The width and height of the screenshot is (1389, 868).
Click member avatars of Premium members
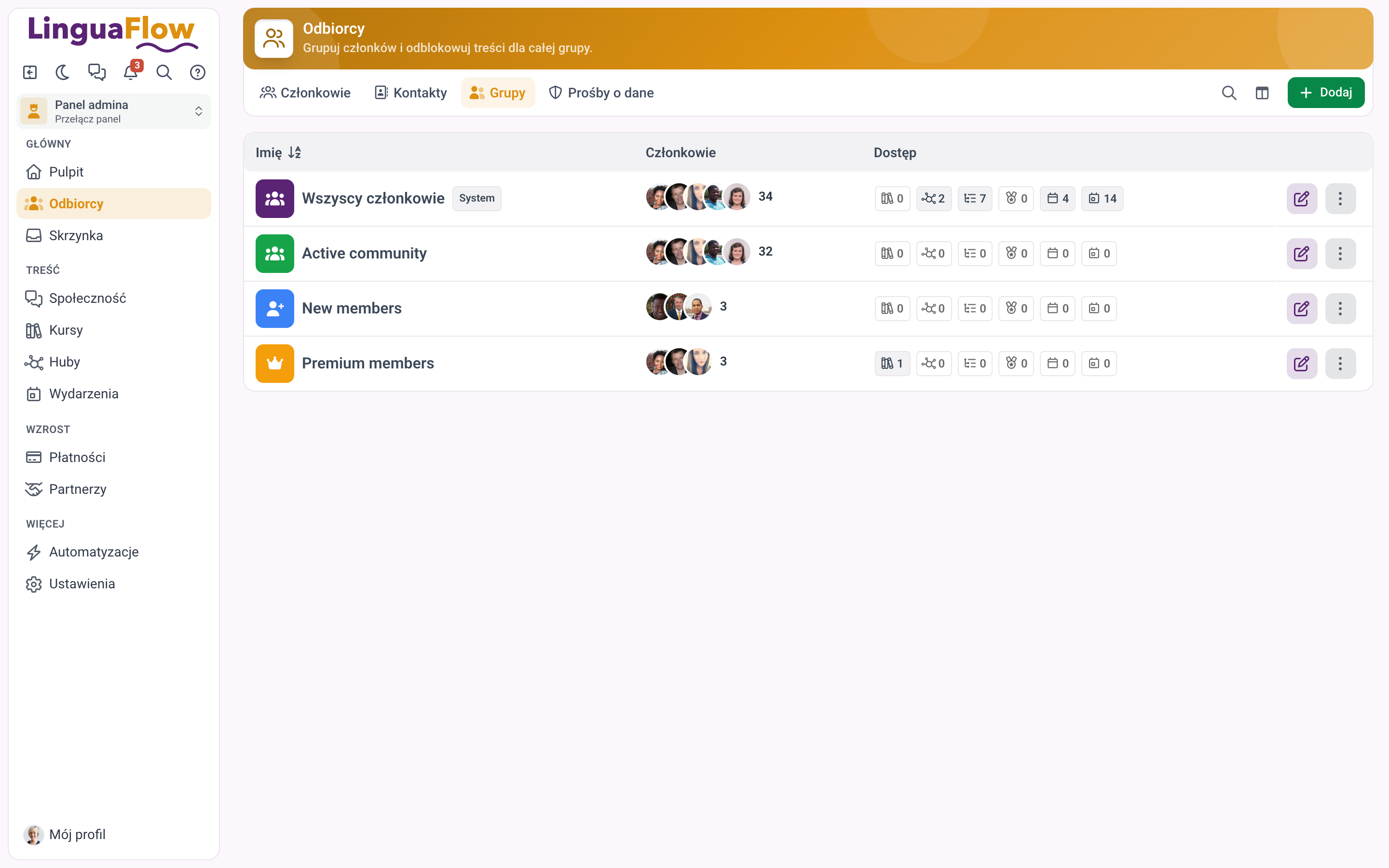[x=679, y=362]
